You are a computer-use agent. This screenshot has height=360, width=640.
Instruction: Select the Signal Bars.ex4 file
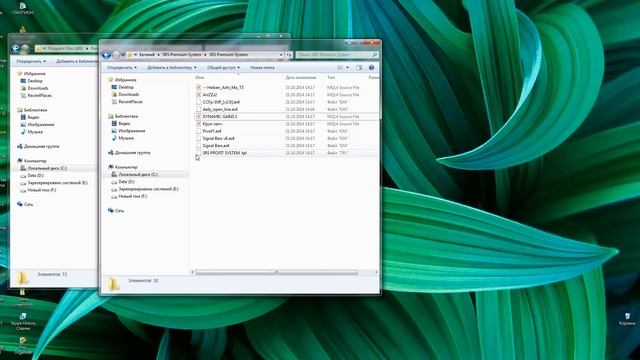pyautogui.click(x=216, y=146)
